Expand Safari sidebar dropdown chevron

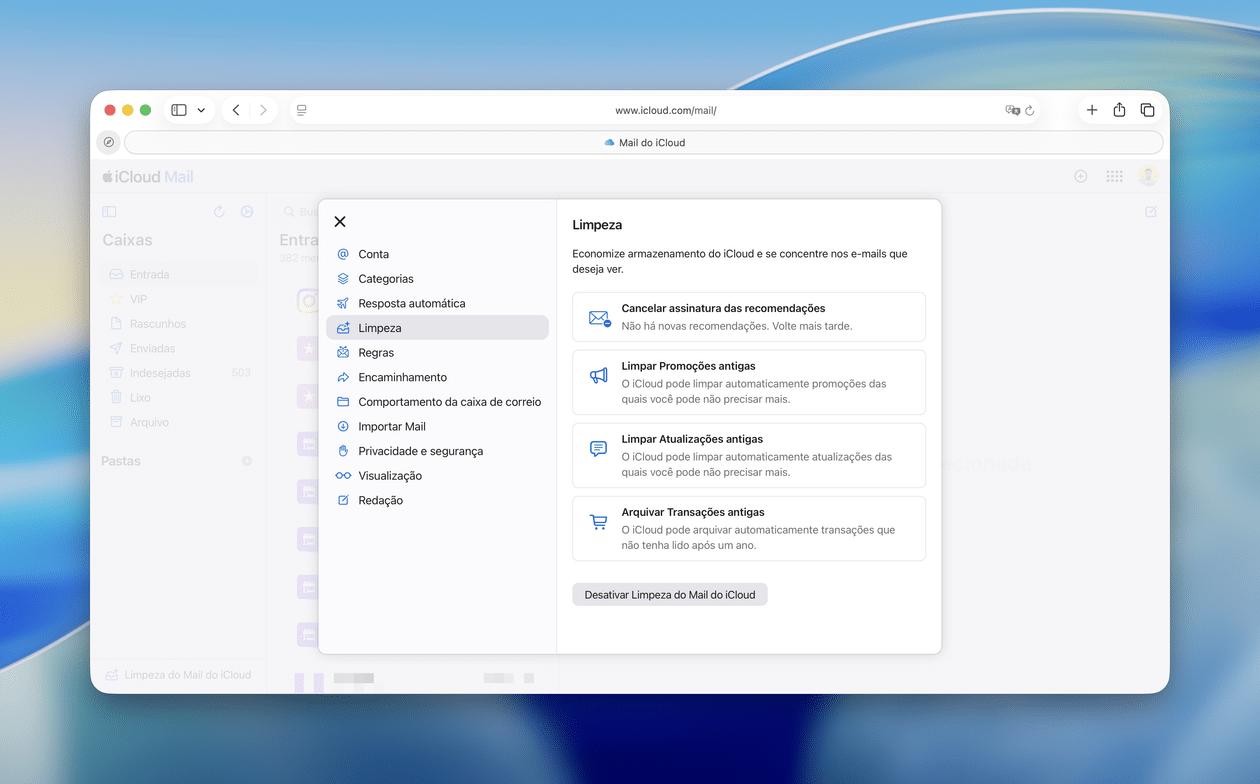tap(201, 110)
